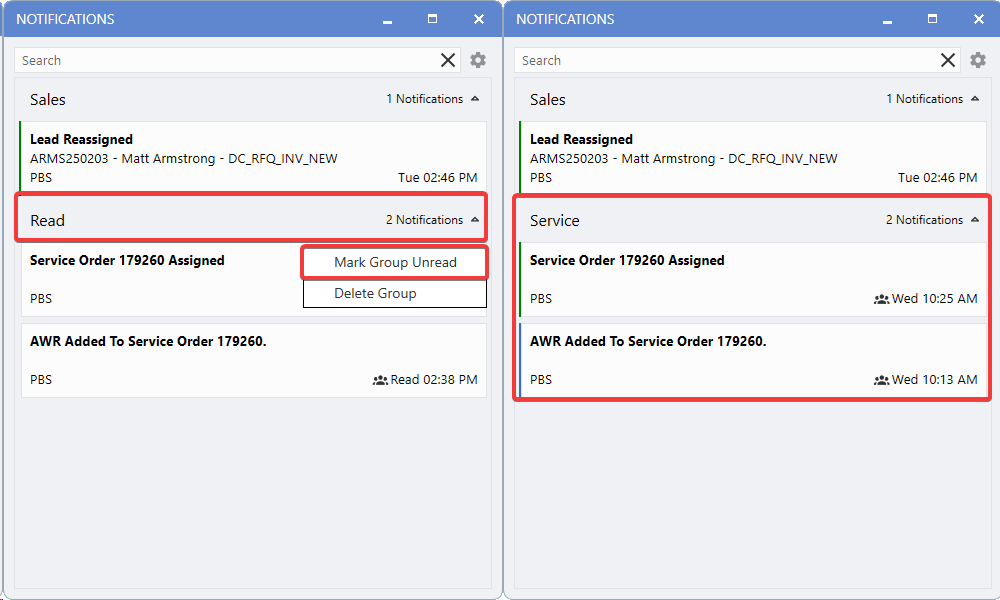Viewport: 1000px width, 600px height.
Task: Collapse Sales group above the Read group
Action: tap(474, 99)
